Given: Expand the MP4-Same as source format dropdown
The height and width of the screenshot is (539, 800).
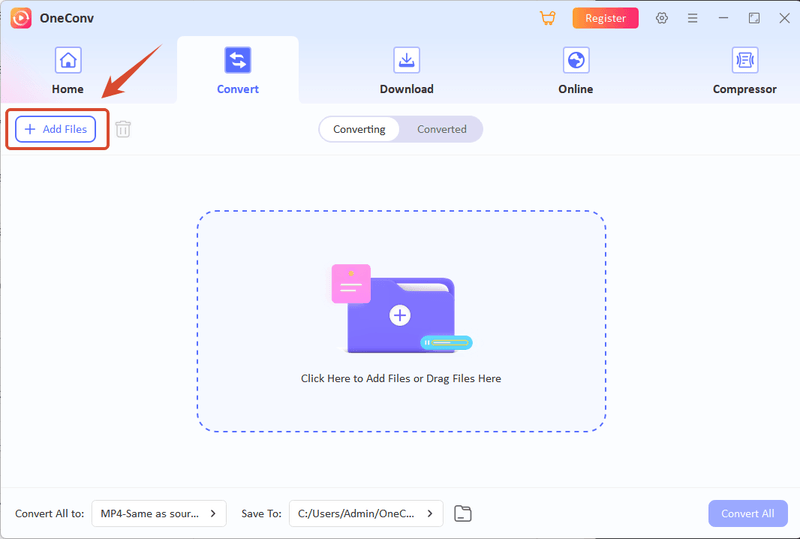Looking at the screenshot, I should tap(159, 513).
